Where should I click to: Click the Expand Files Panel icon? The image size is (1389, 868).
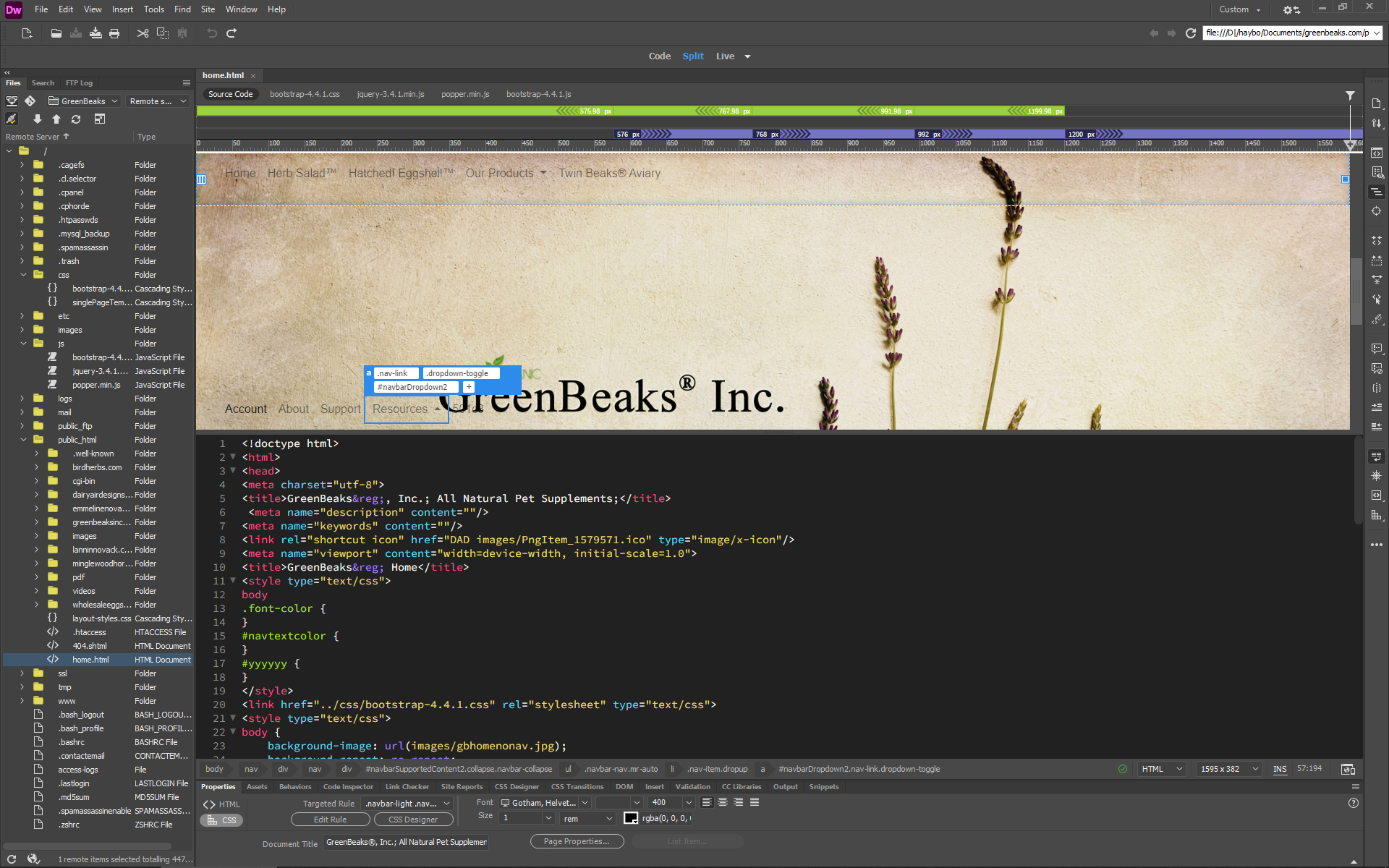point(100,119)
